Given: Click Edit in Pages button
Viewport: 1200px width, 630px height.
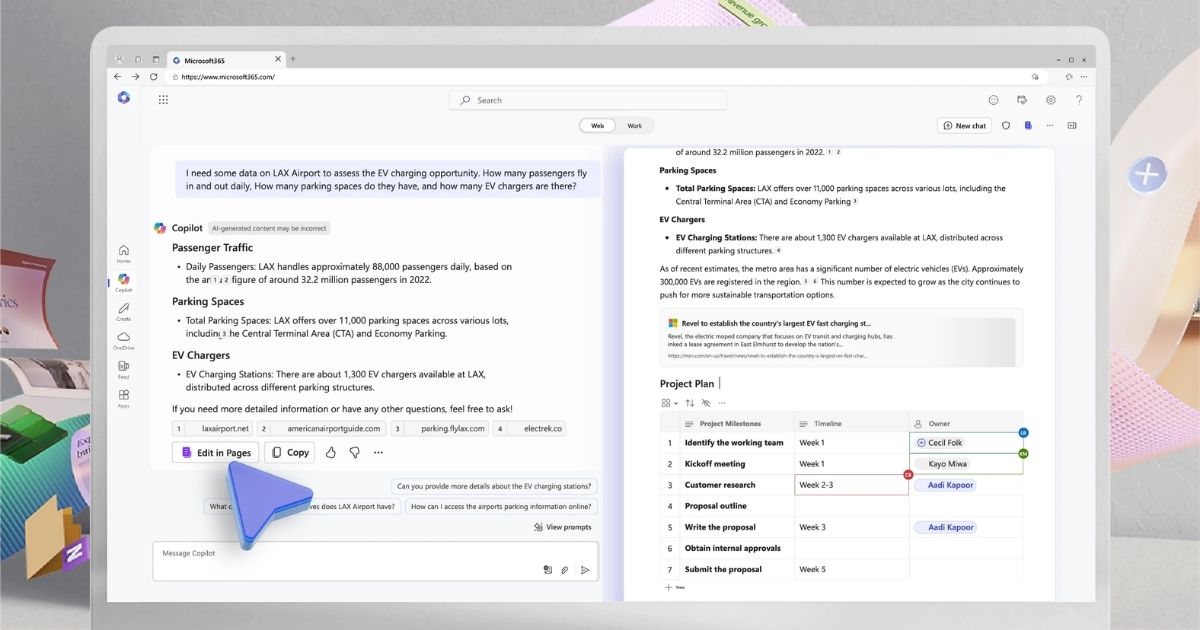Looking at the screenshot, I should coord(215,452).
